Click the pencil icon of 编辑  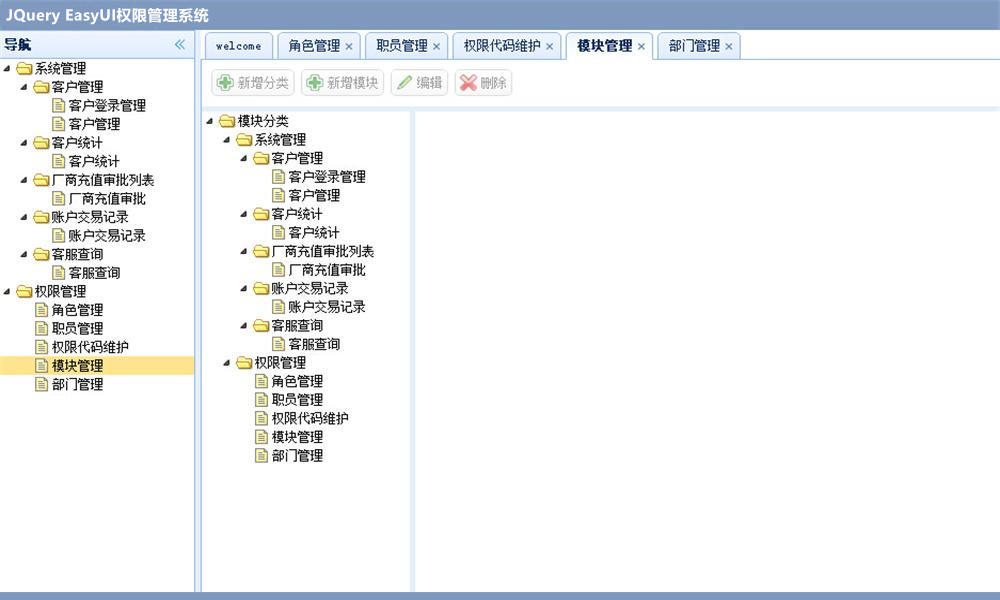click(404, 82)
